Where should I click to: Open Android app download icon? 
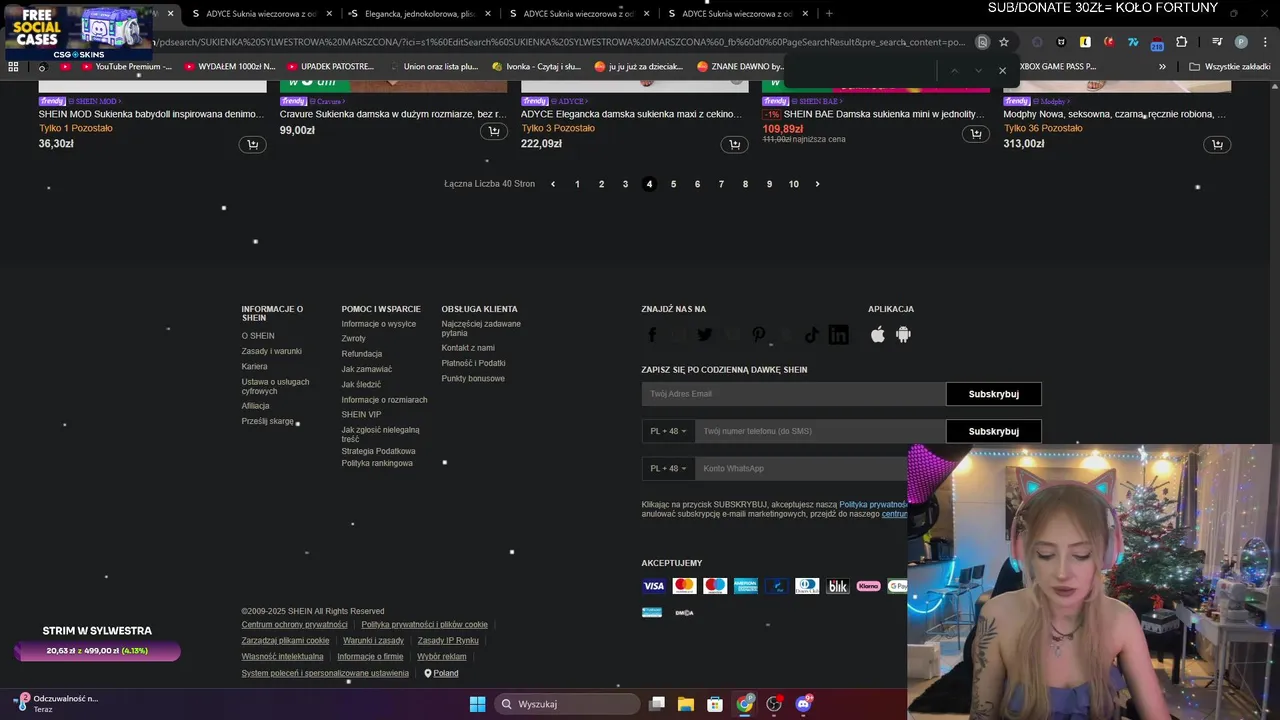point(904,335)
